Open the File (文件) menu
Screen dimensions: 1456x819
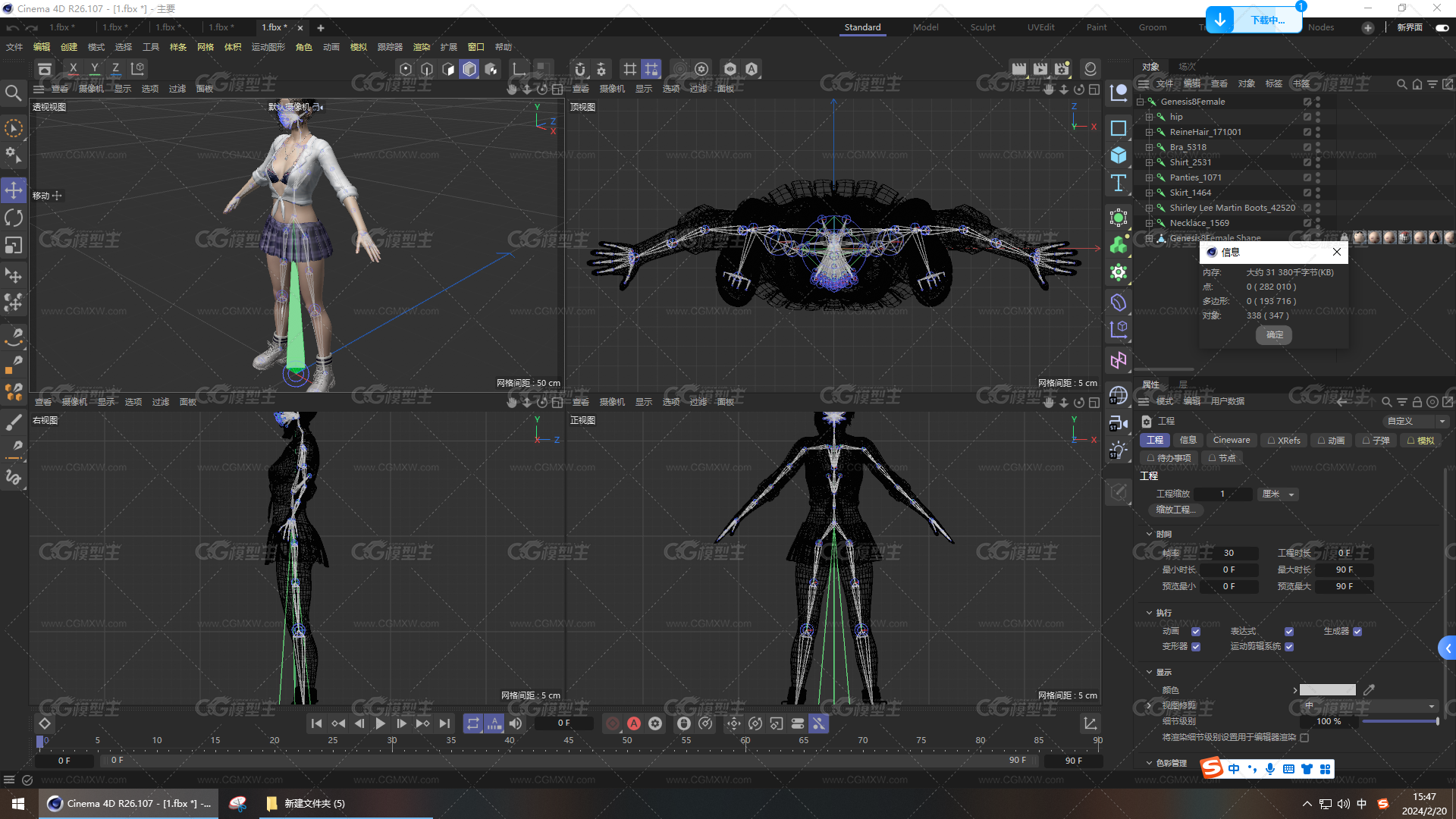tap(14, 47)
